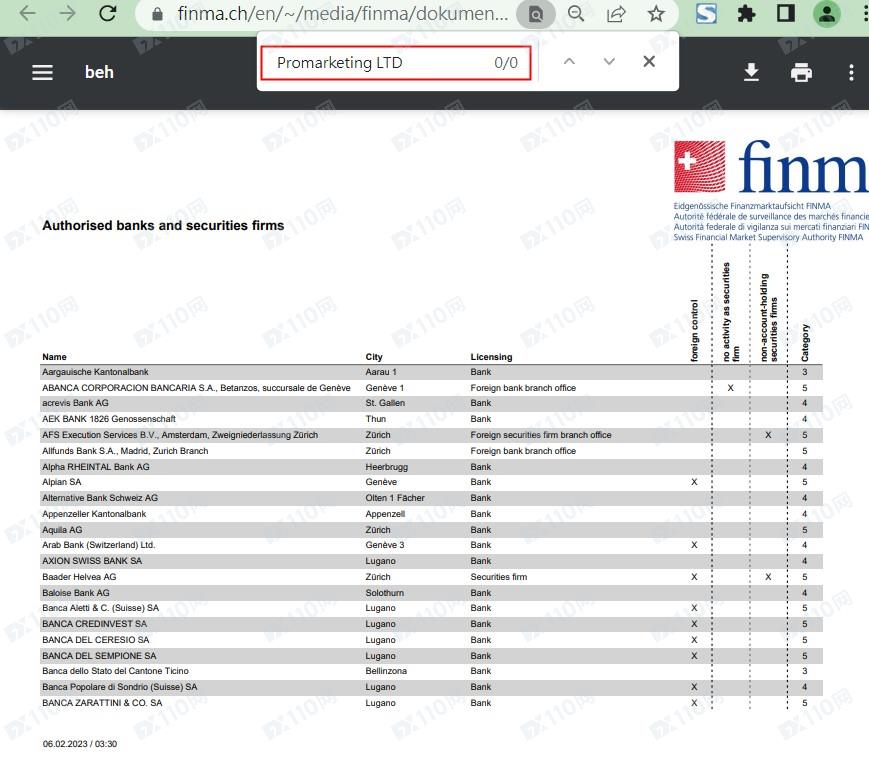Select ABANCA CORPORACION BANCARIA S.A. entry
The width and height of the screenshot is (869, 761).
tap(196, 388)
